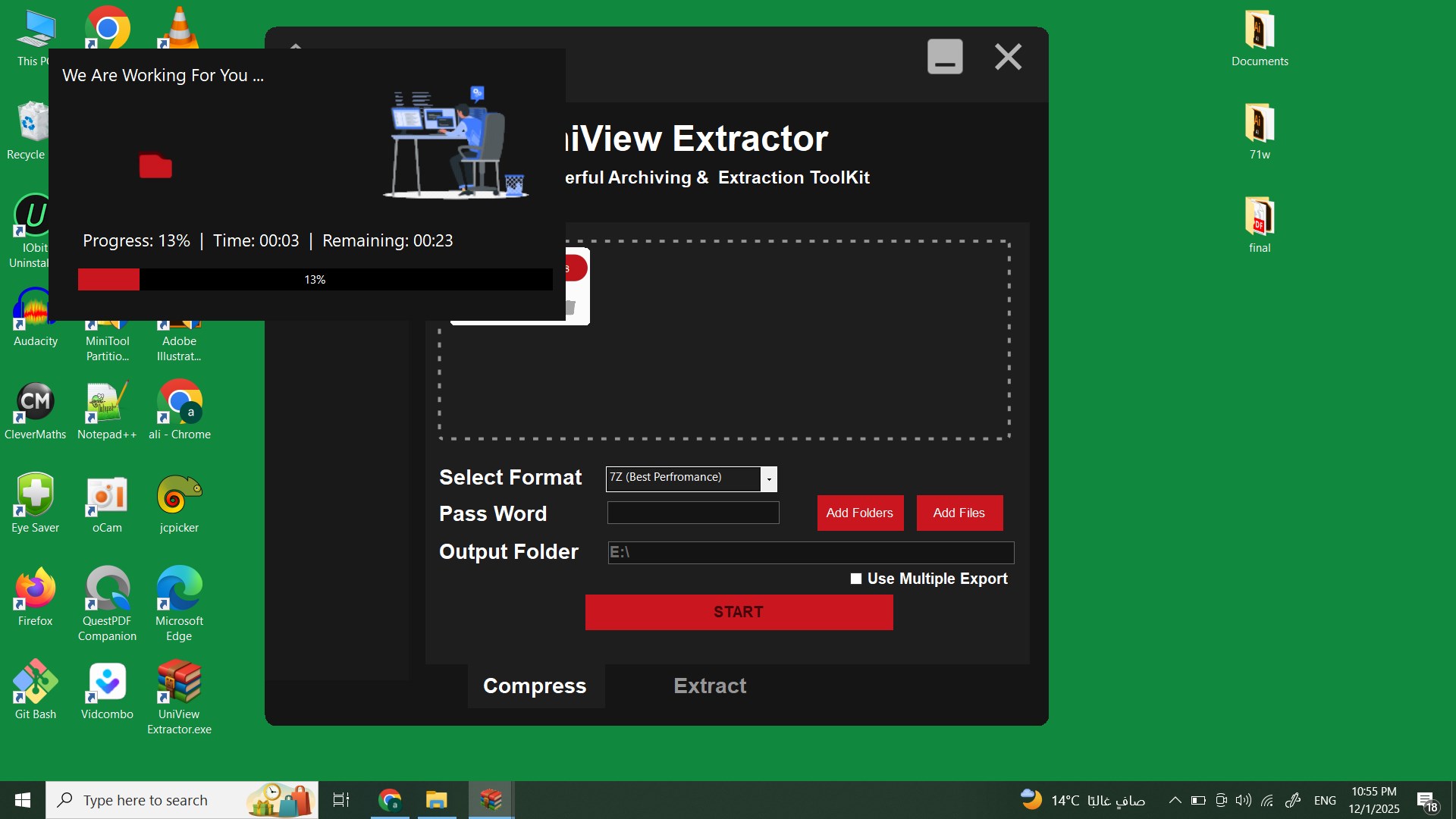Select the Compress tab
The image size is (1456, 819).
(535, 686)
